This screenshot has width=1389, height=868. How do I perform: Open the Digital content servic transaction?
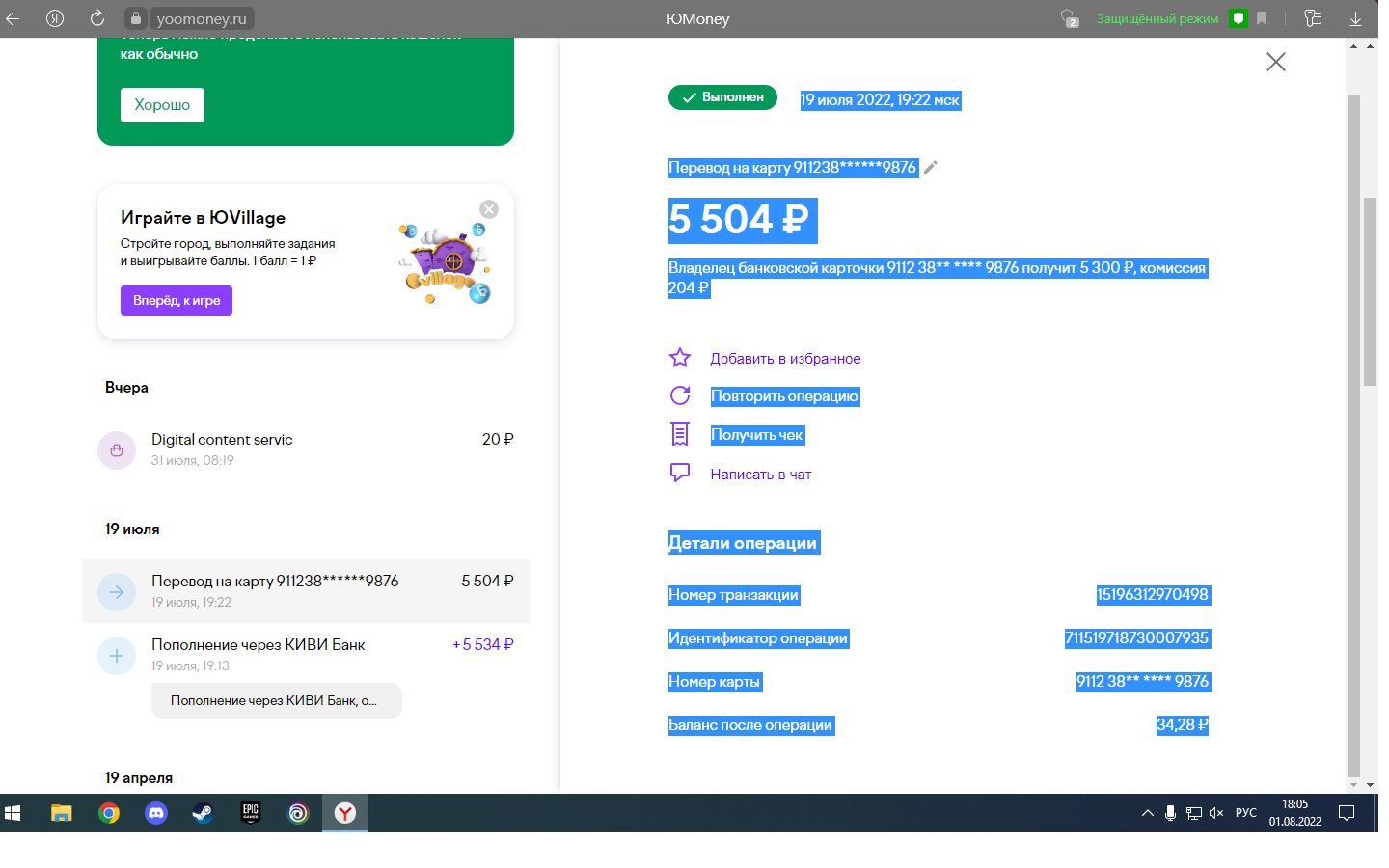(x=306, y=449)
